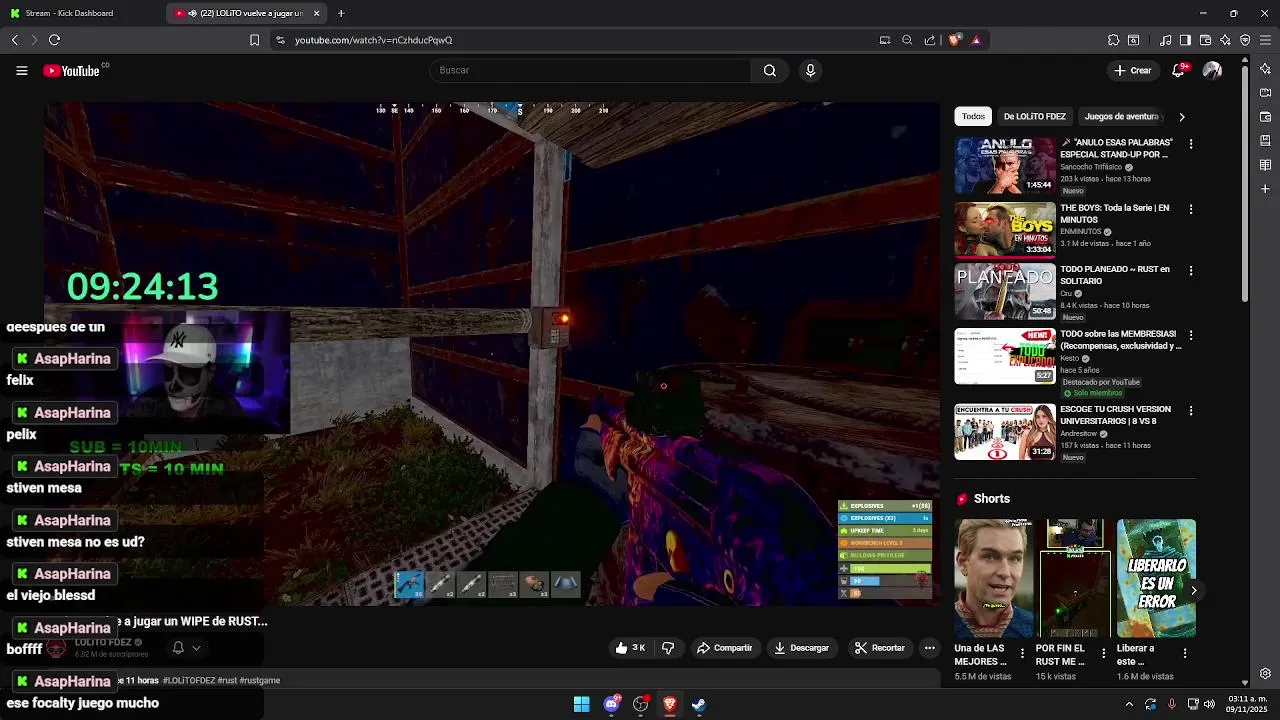The height and width of the screenshot is (720, 1280).
Task: Bookmark this page with the bookmark icon
Action: click(254, 40)
